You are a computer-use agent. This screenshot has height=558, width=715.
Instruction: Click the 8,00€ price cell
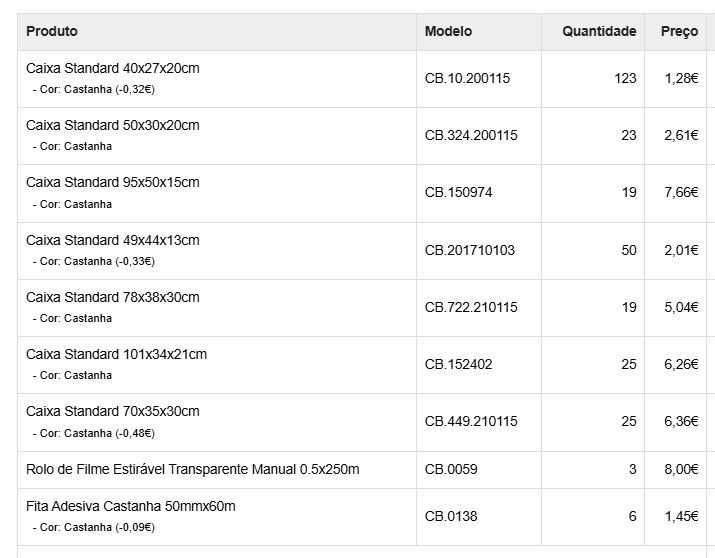681,469
